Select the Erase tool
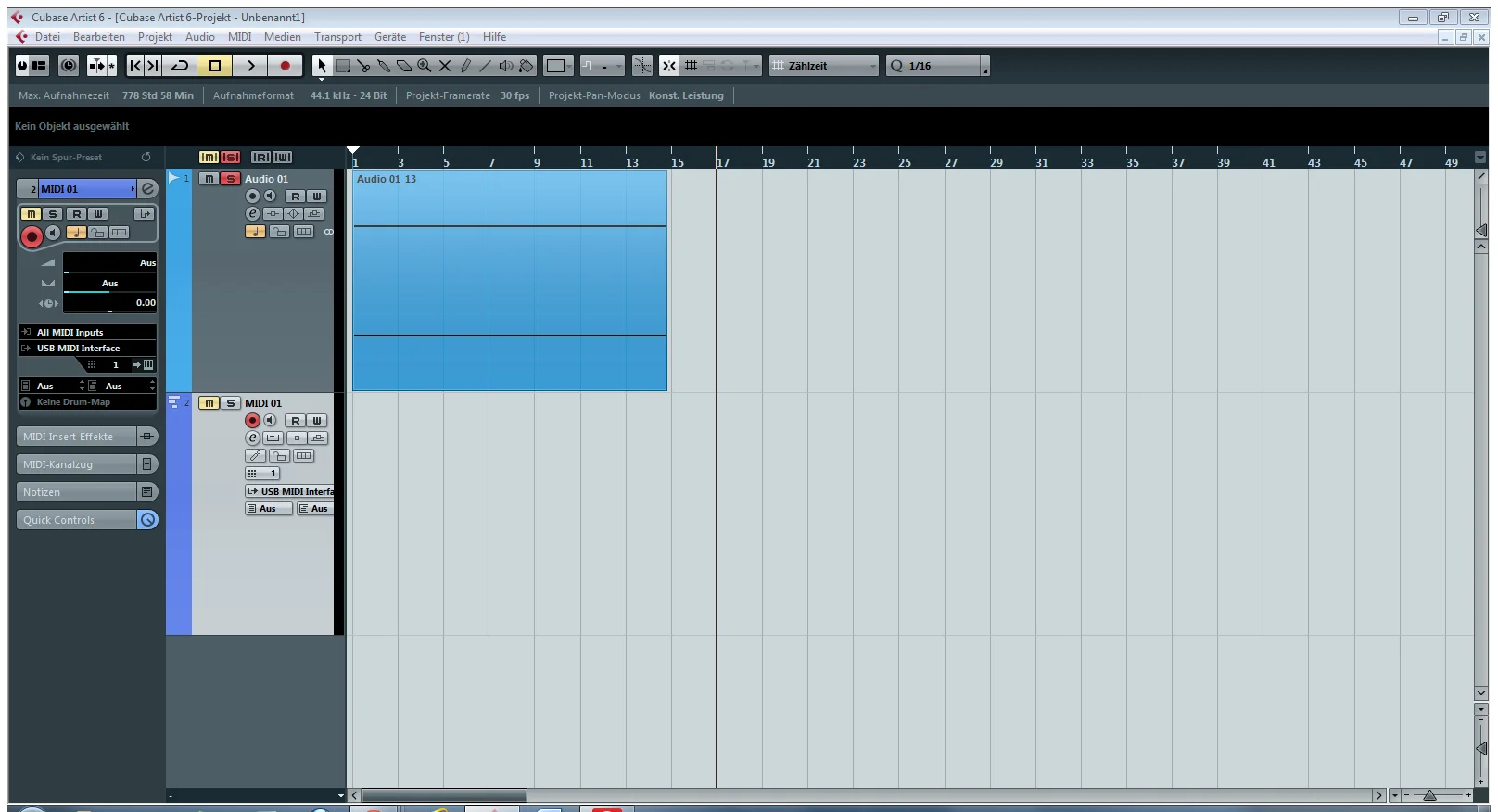Image resolution: width=1498 pixels, height=812 pixels. (x=404, y=66)
